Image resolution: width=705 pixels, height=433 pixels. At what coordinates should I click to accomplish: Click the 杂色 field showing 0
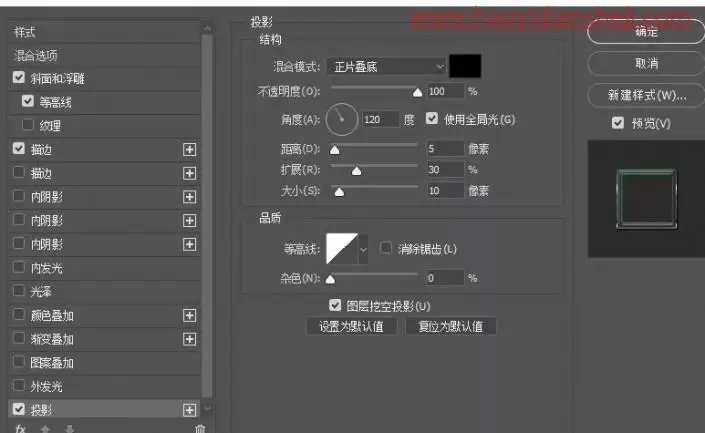pyautogui.click(x=445, y=278)
